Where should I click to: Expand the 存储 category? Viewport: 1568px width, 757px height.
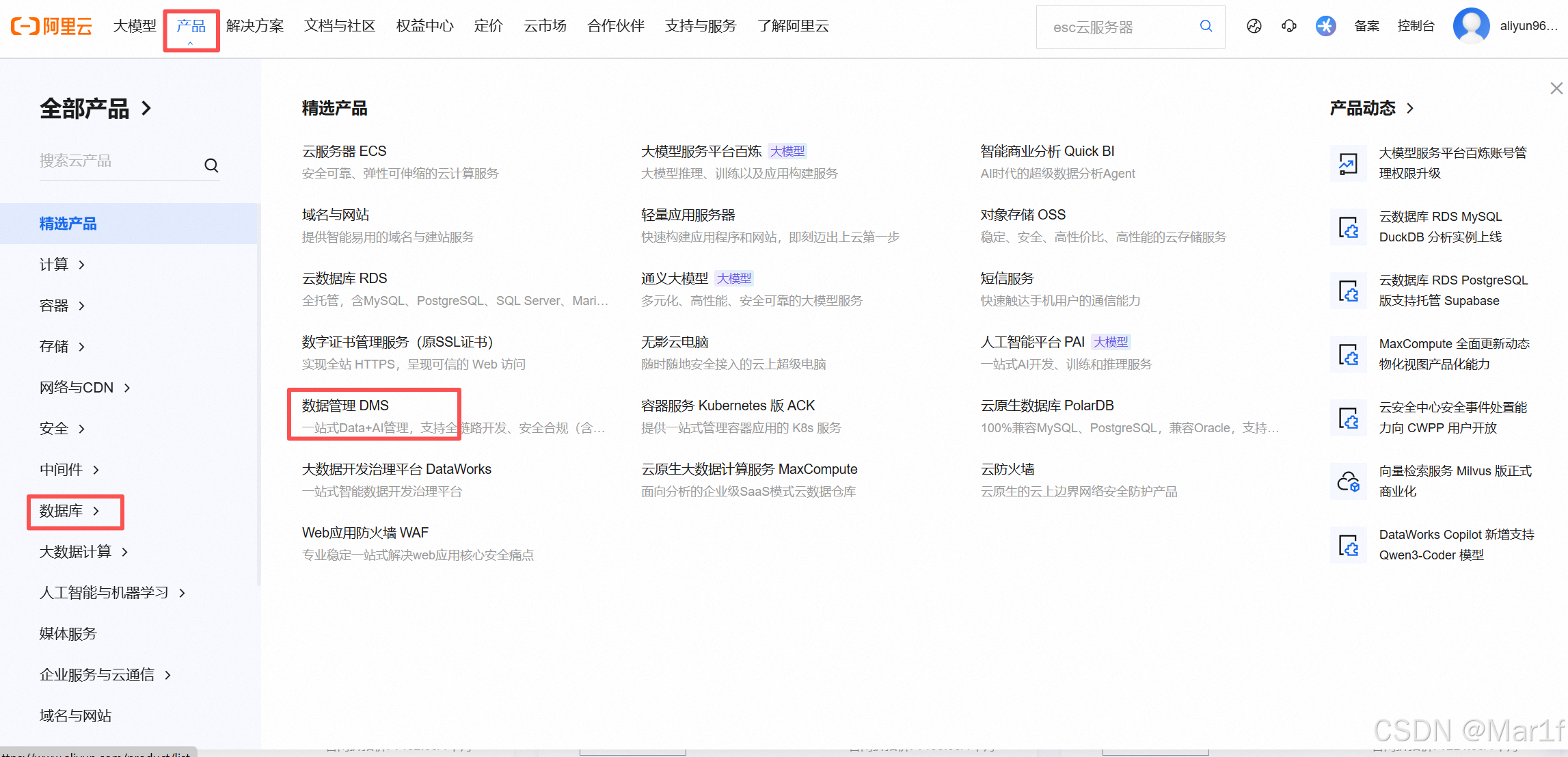[x=62, y=347]
